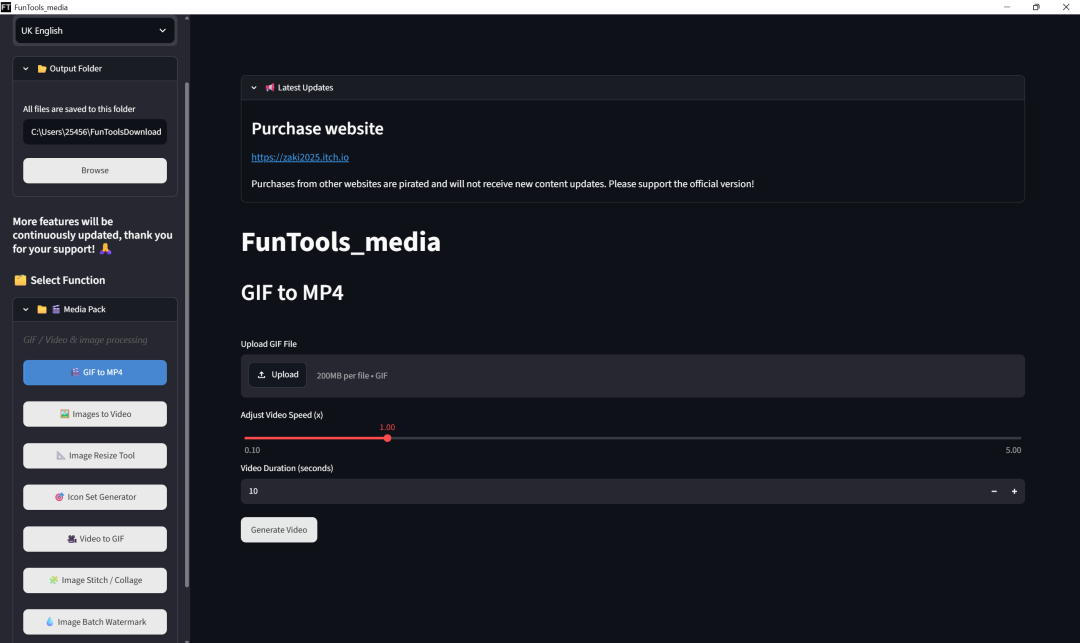Click the Browse button
Screen dimensions: 1080x643
pos(95,171)
